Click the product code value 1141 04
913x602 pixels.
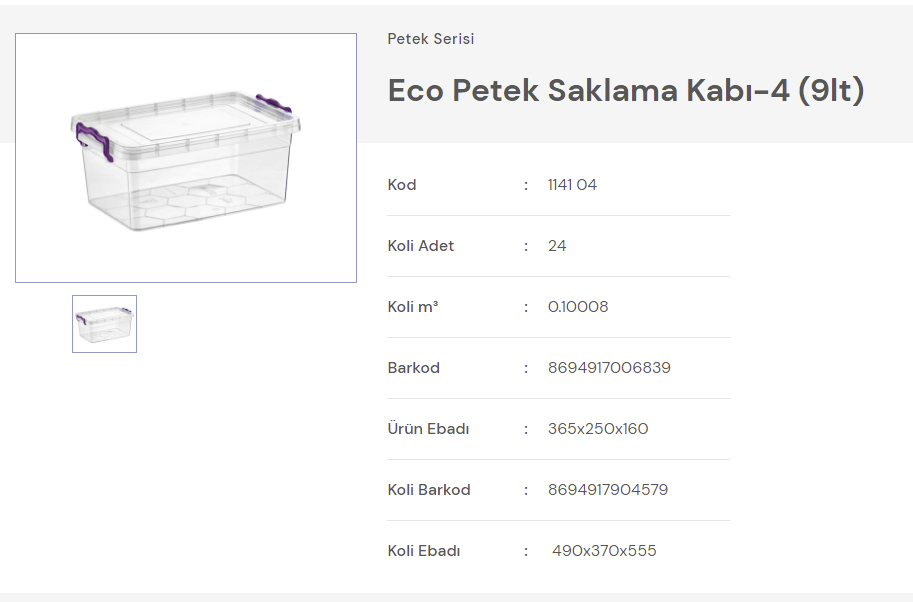click(x=572, y=185)
